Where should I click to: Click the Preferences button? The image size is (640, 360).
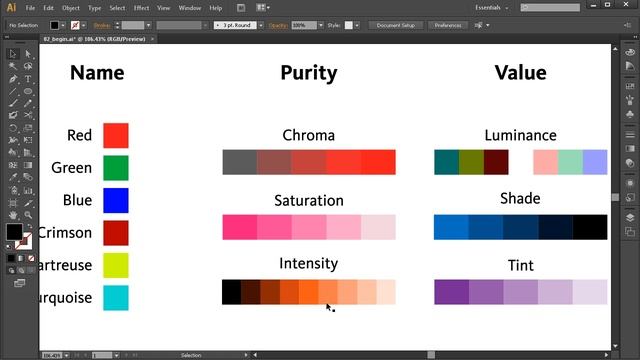point(448,25)
